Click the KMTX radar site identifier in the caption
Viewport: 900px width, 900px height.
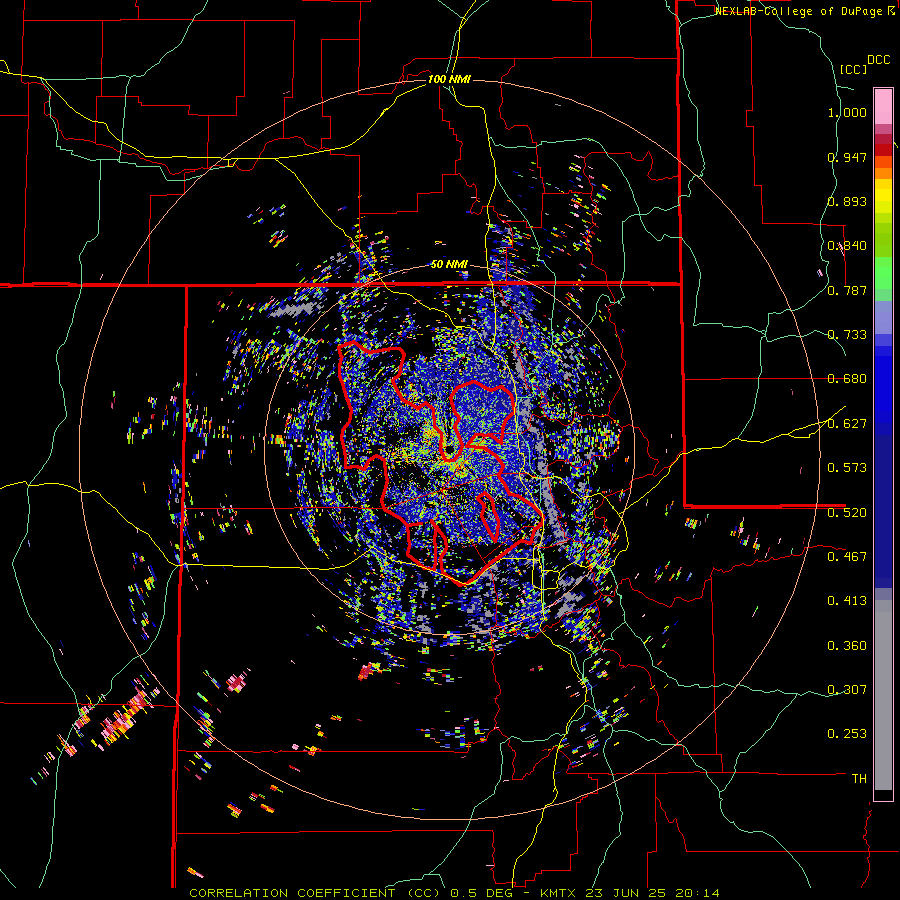click(x=560, y=893)
